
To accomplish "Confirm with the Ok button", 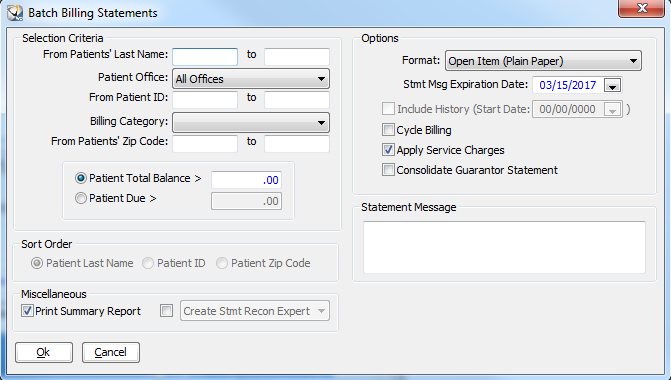I will (x=44, y=352).
